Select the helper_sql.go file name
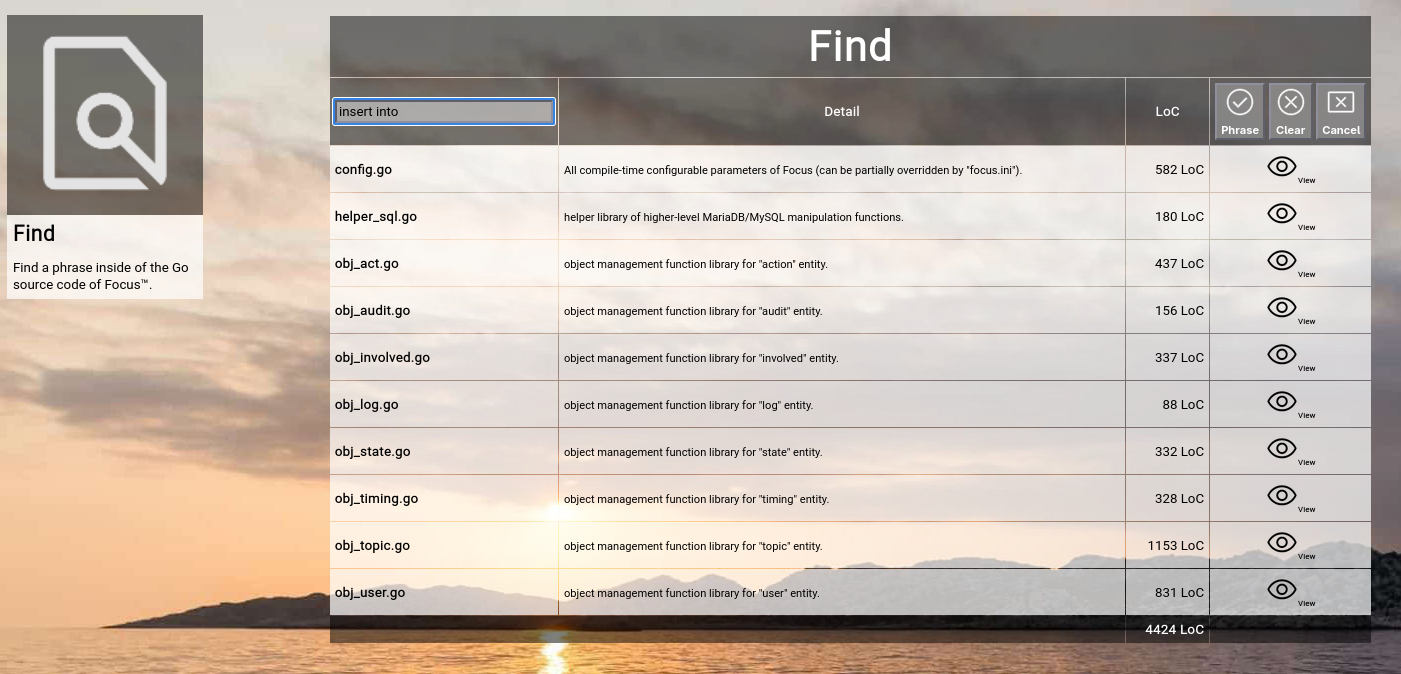Screen dimensions: 1401x674 (x=376, y=217)
